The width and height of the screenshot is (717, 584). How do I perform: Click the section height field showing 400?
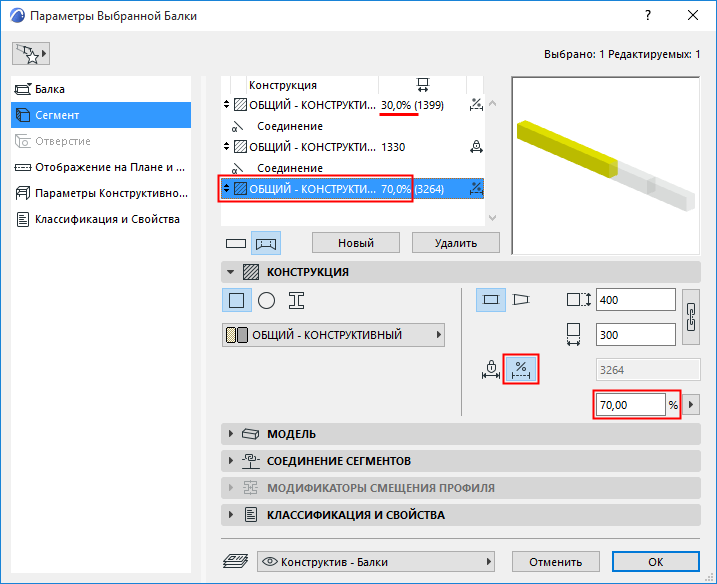[636, 300]
